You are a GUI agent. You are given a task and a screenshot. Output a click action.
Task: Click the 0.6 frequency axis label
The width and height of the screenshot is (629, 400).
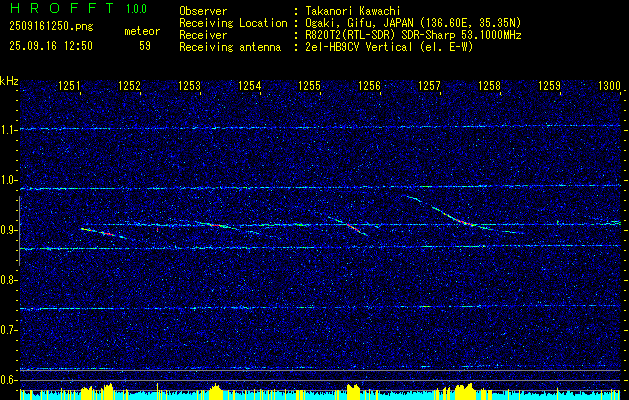tap(8, 380)
